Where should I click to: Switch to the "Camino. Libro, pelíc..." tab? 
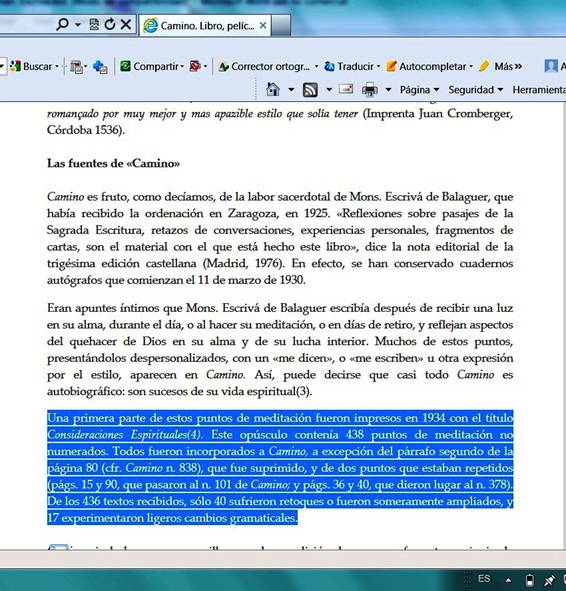coord(206,26)
